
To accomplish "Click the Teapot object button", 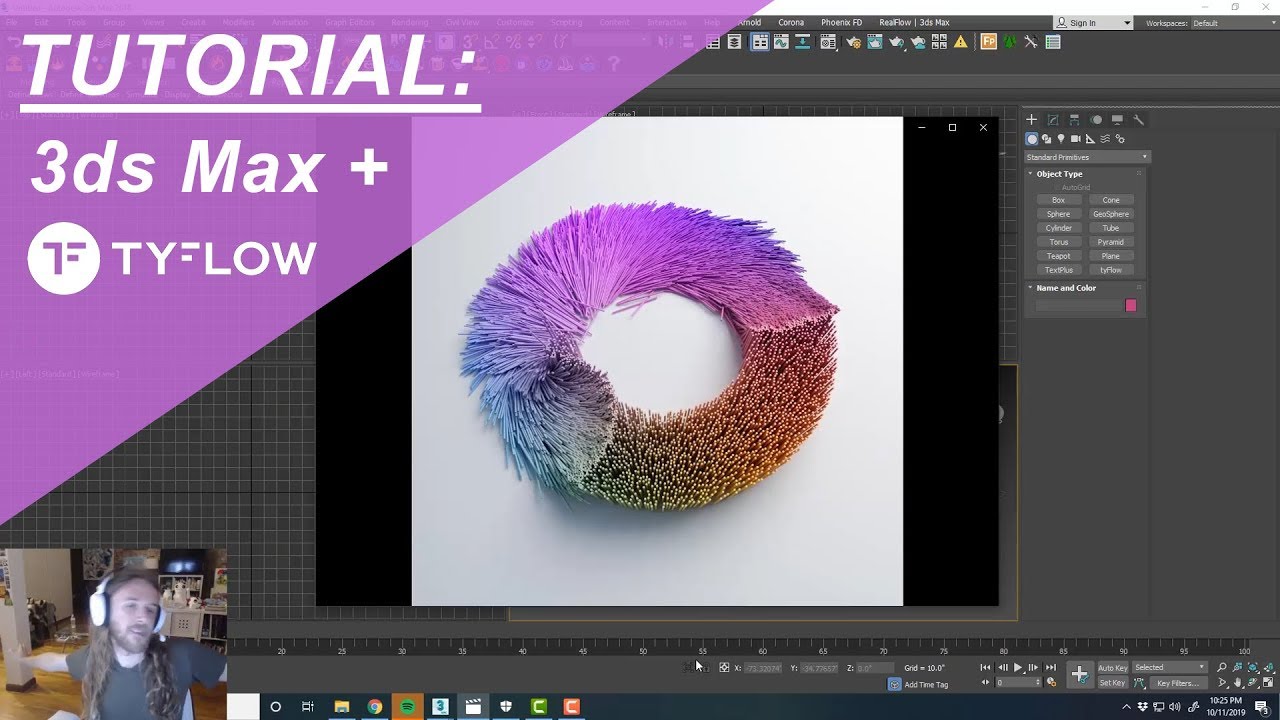I will [x=1058, y=256].
